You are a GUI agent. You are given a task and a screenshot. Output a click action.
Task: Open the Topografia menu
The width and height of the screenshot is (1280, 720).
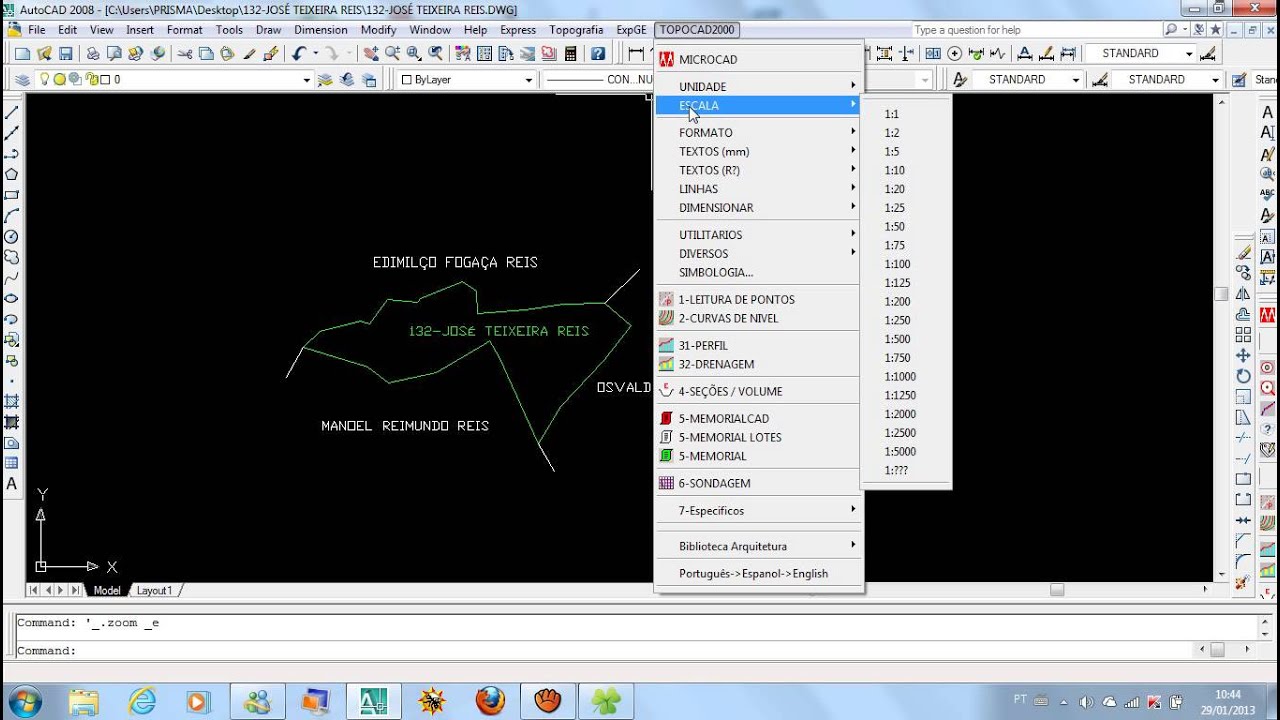[576, 30]
